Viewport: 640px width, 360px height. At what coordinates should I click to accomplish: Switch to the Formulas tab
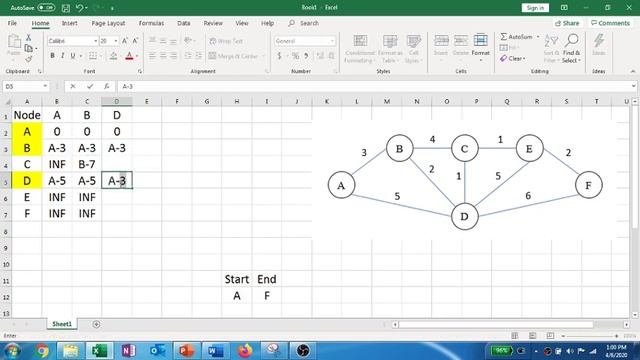click(151, 23)
